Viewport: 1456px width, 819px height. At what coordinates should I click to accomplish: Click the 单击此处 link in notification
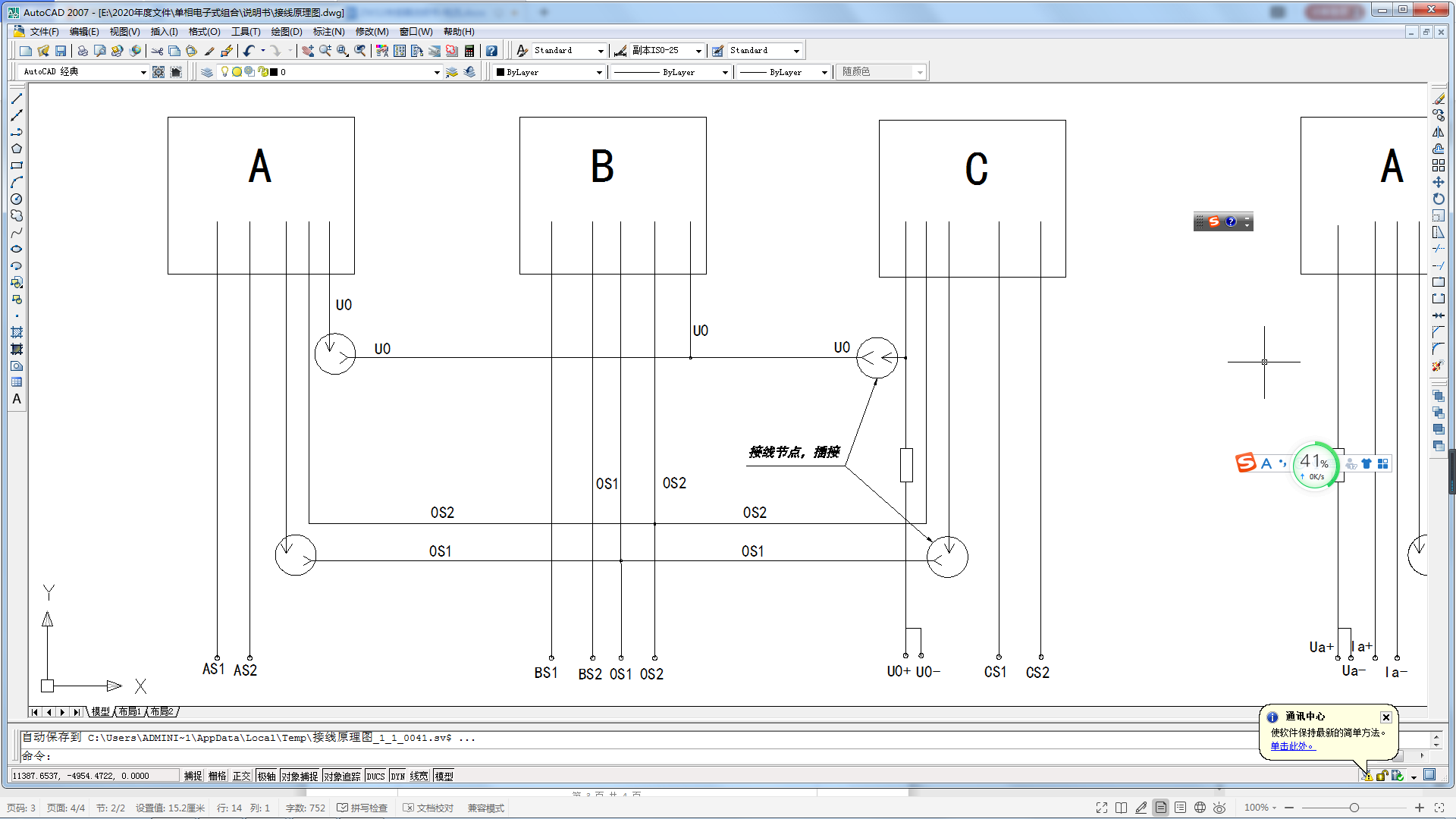1291,746
